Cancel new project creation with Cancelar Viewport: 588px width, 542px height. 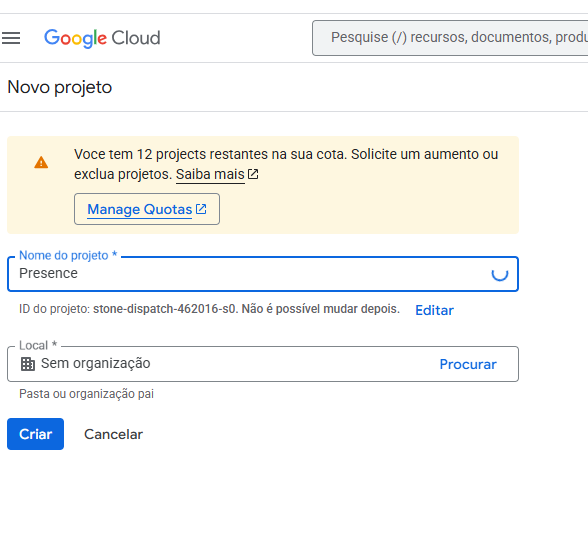coord(113,434)
